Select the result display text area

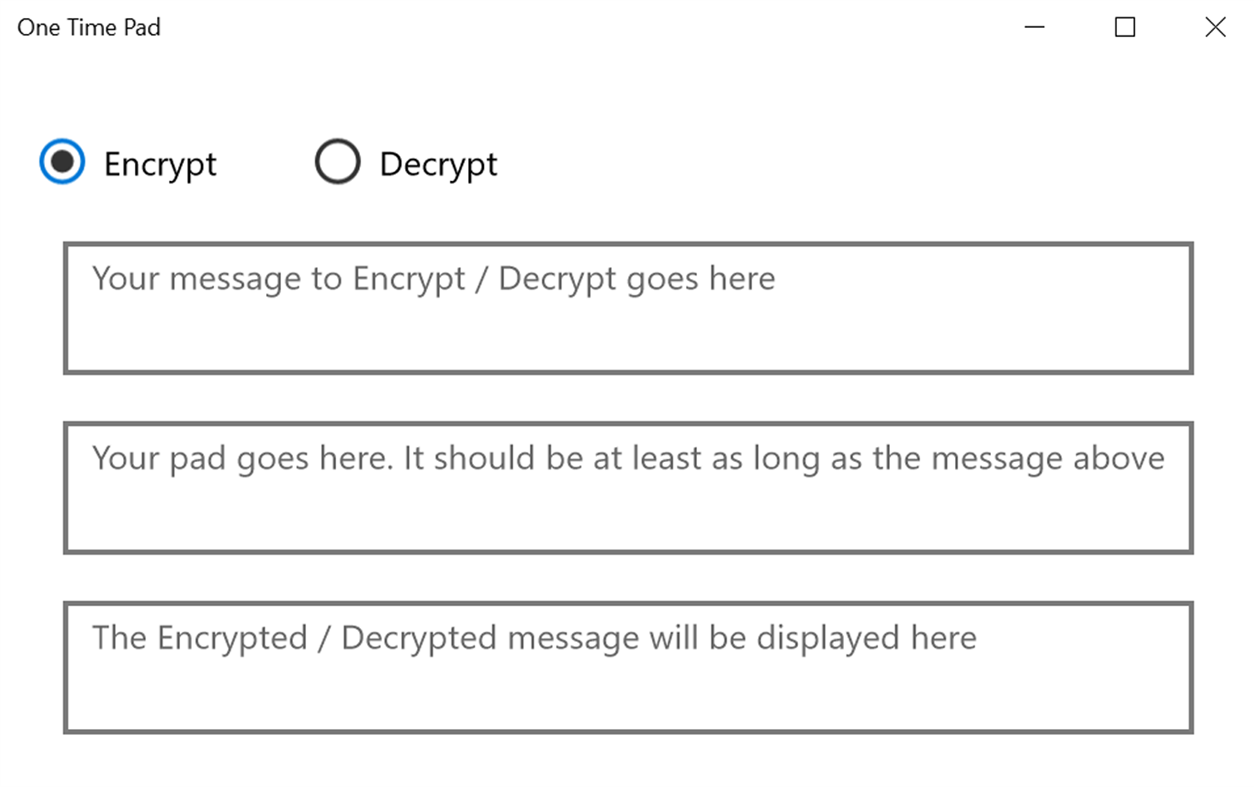[628, 668]
